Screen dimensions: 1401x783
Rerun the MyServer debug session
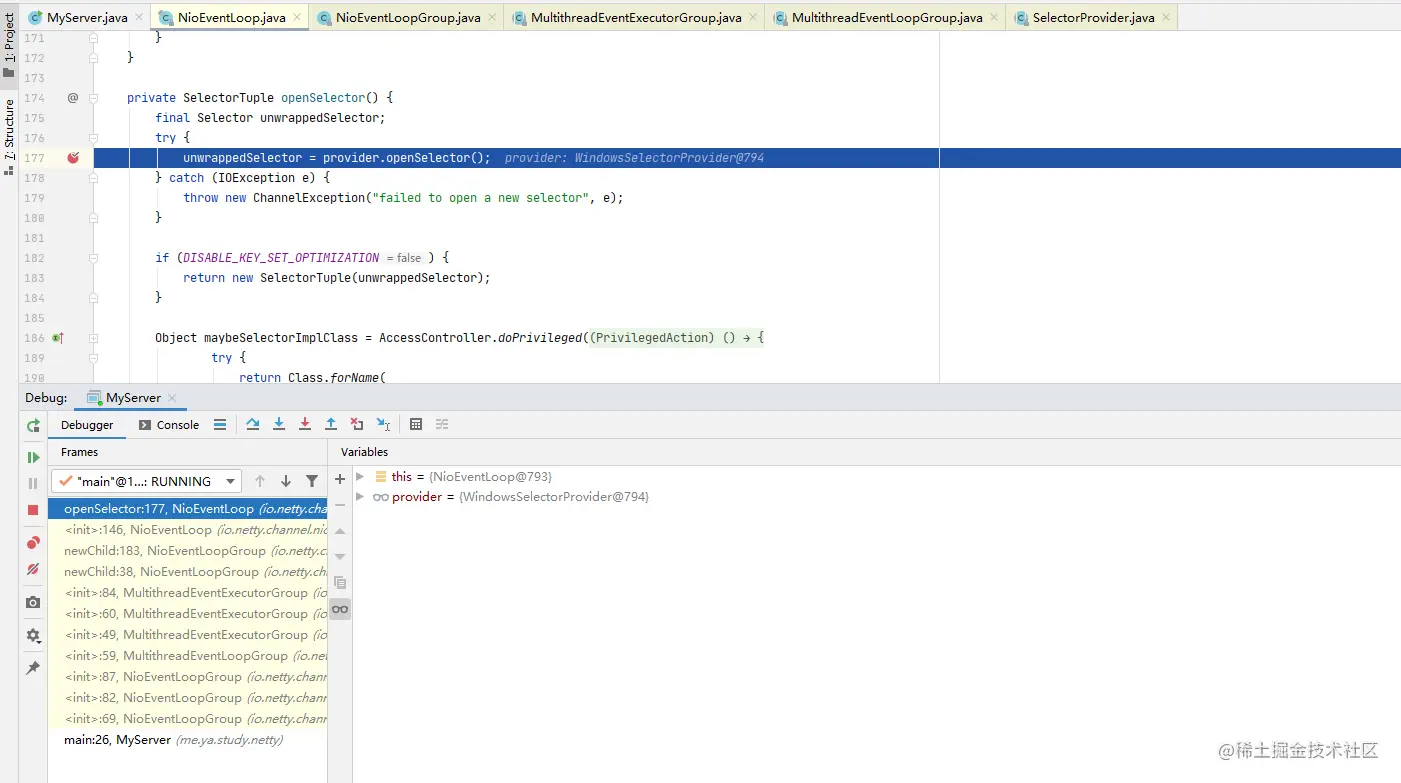click(x=33, y=425)
